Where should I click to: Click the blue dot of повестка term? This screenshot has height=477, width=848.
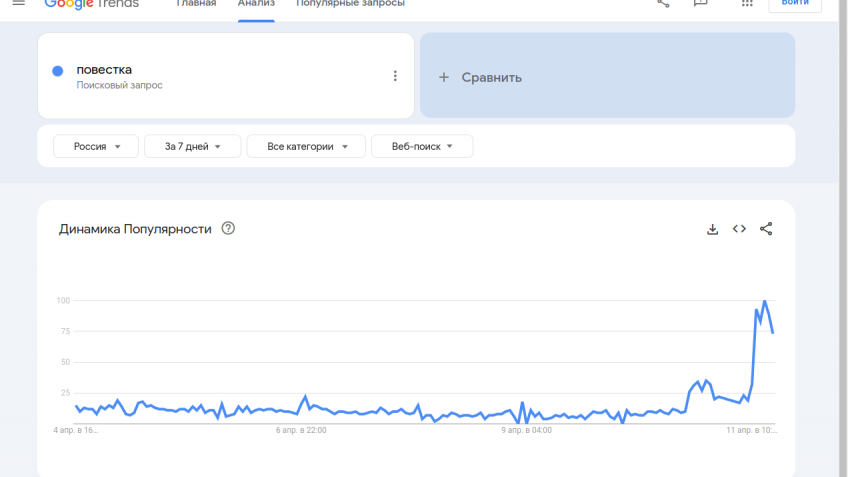(58, 71)
